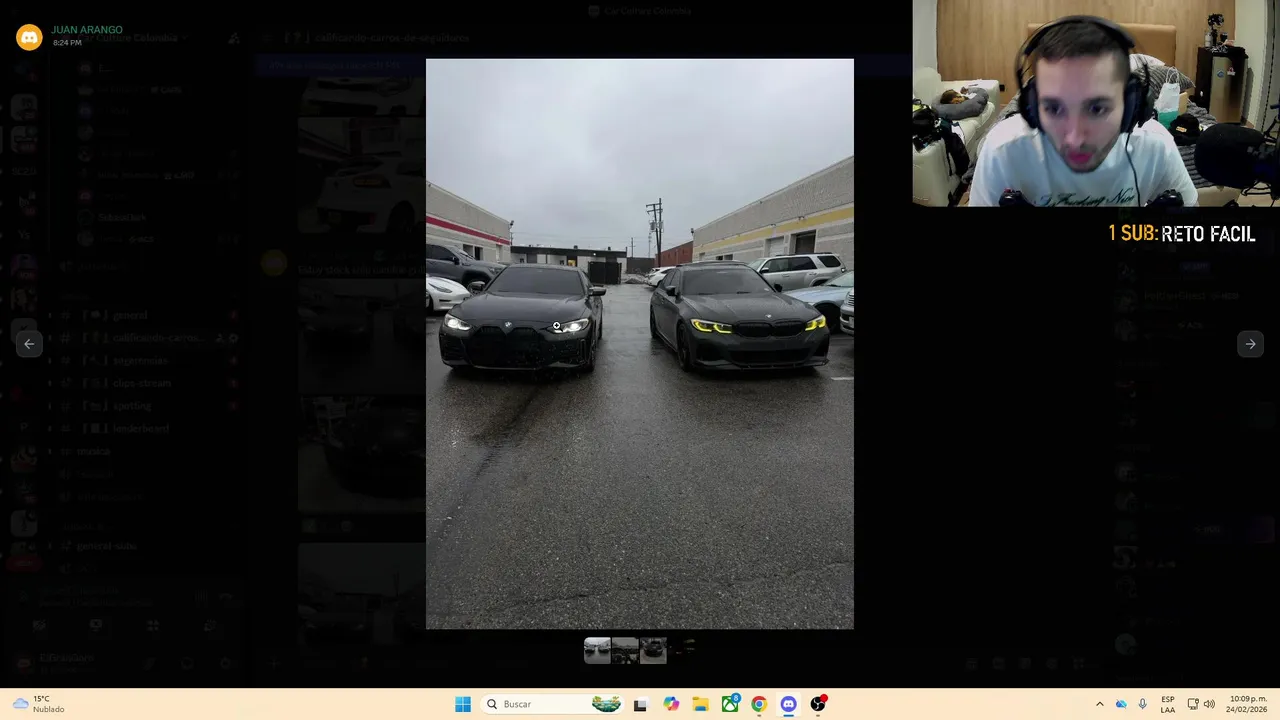
Task: Select the dark fourth thumbnail in strip
Action: 681,651
